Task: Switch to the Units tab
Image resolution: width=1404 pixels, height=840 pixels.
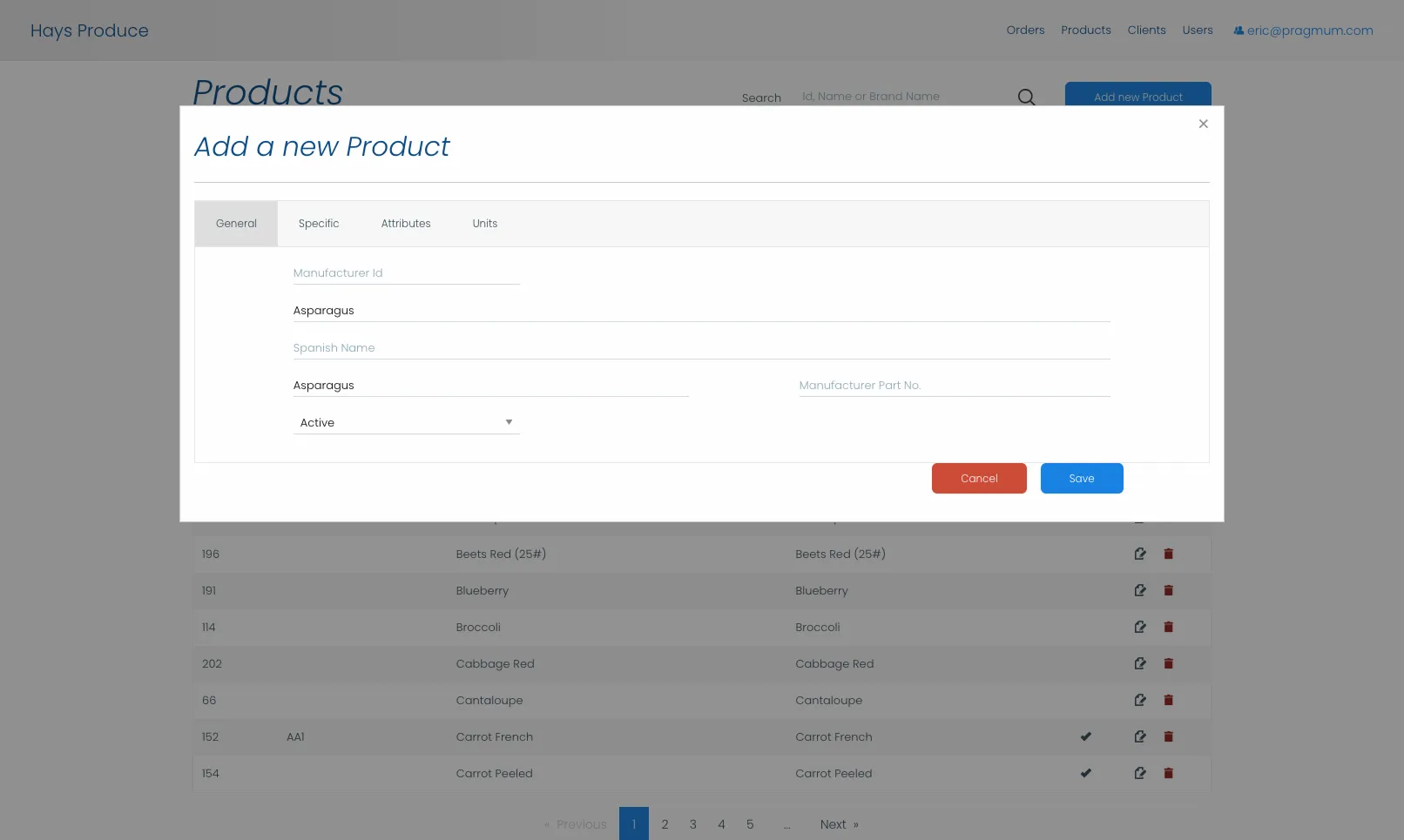Action: (484, 223)
